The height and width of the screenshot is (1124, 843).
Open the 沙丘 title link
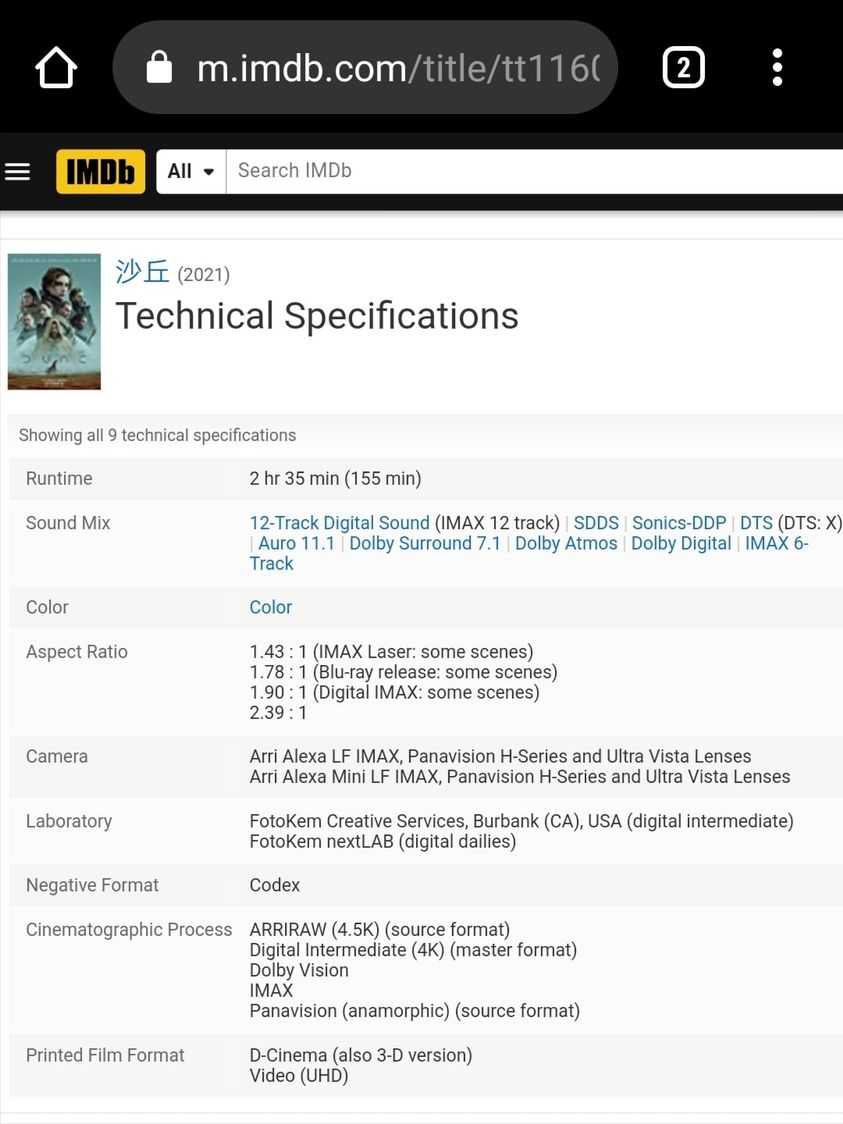[x=142, y=271]
